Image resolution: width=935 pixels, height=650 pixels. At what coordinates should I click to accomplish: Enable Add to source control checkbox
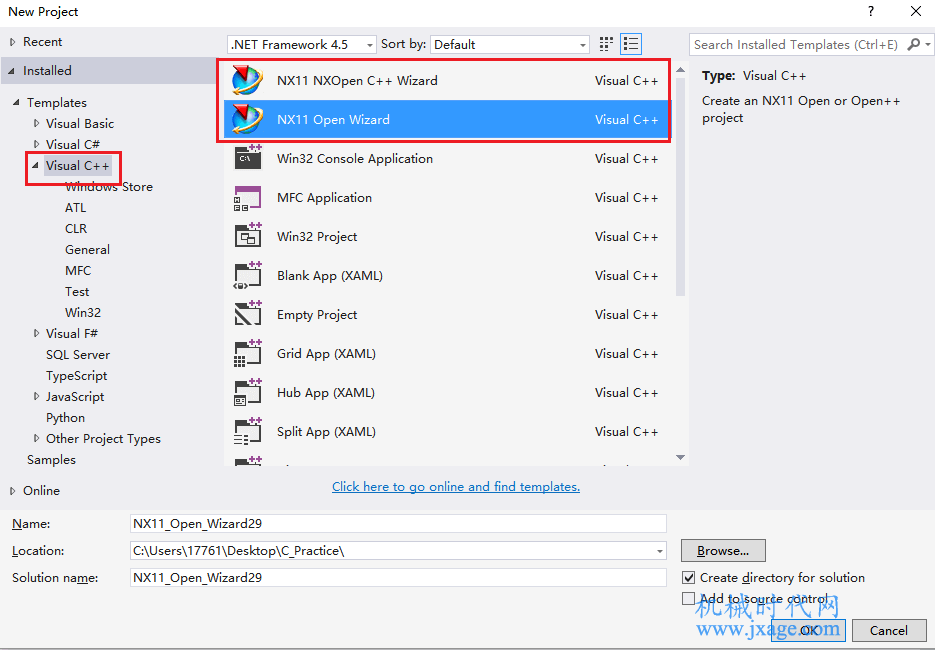point(689,598)
